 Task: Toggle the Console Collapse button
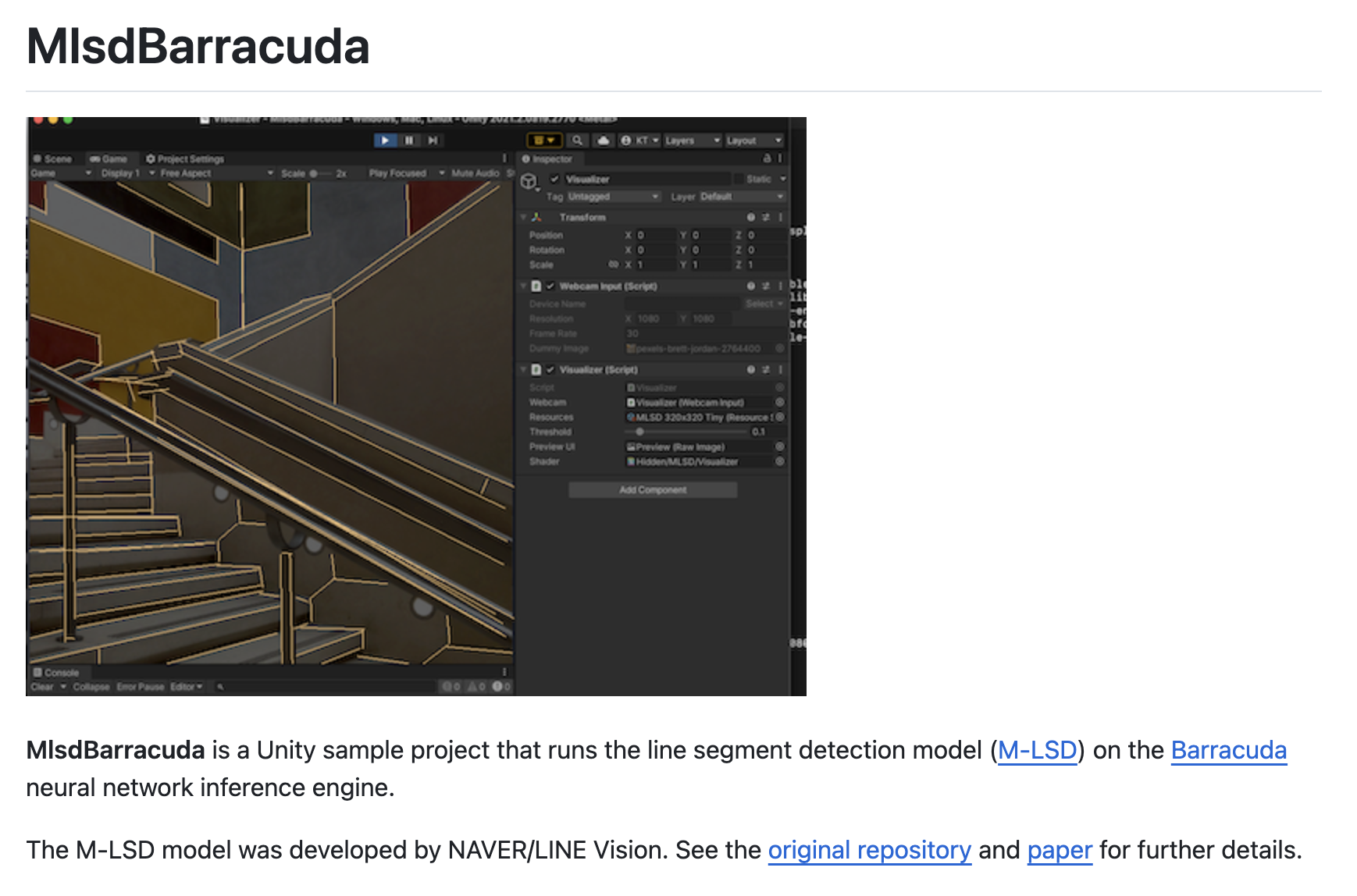[x=91, y=687]
